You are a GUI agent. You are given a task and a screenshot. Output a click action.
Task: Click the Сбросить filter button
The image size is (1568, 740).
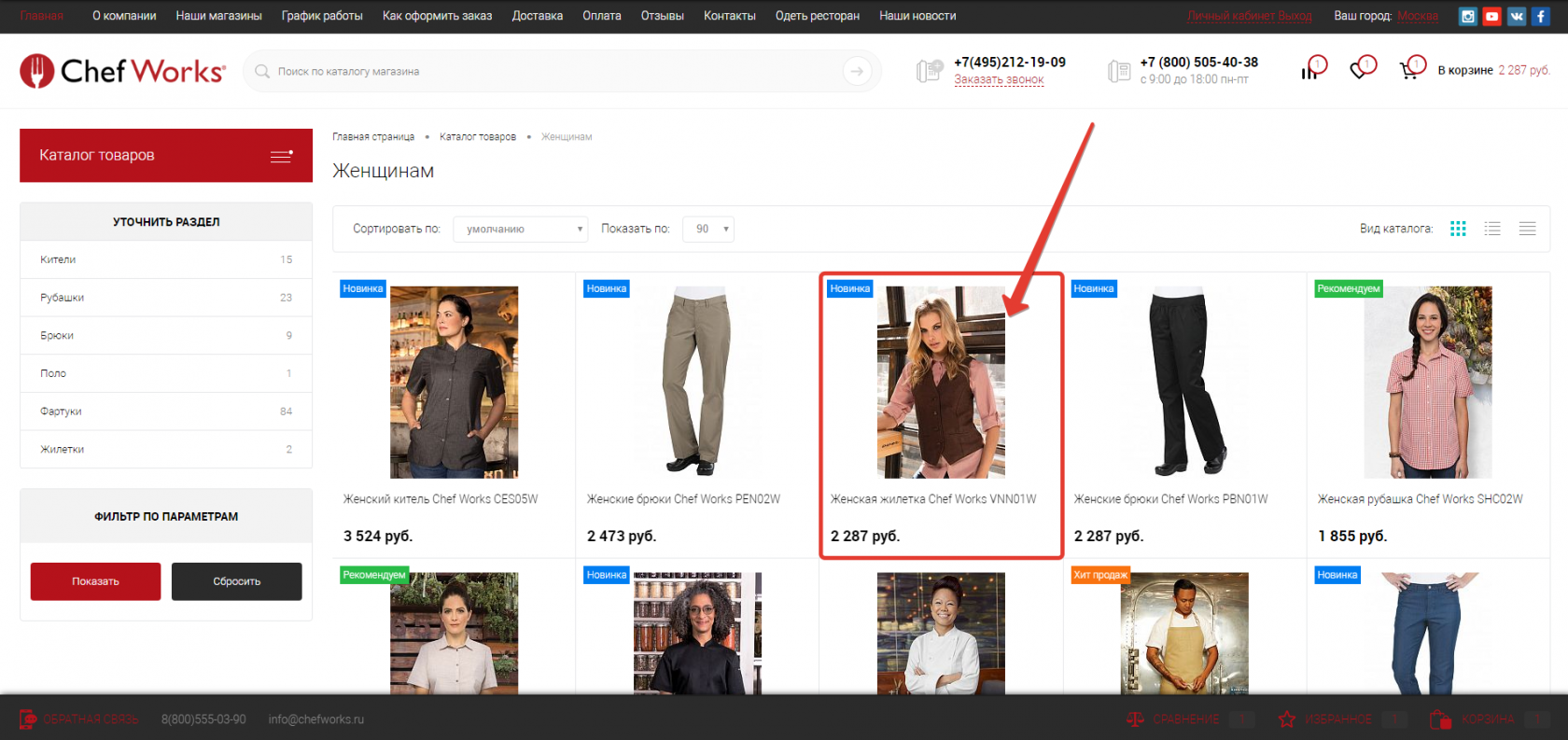[x=237, y=581]
